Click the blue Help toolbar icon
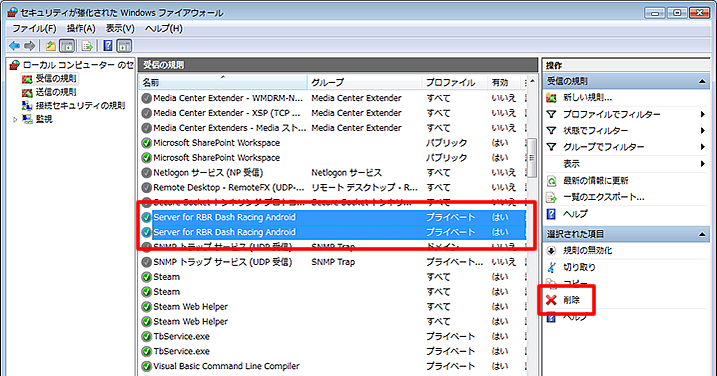Screen dimensions: 717x376 pos(108,45)
